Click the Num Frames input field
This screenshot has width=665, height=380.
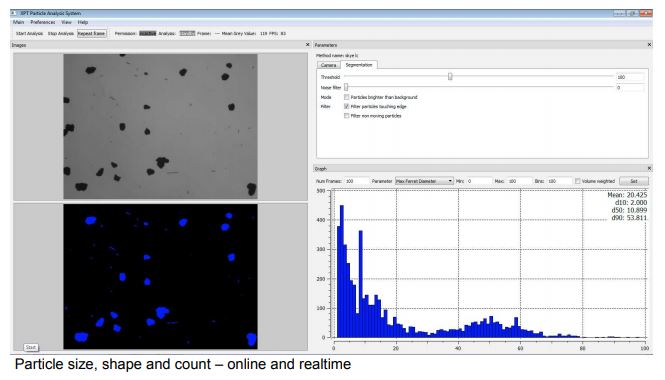(356, 181)
